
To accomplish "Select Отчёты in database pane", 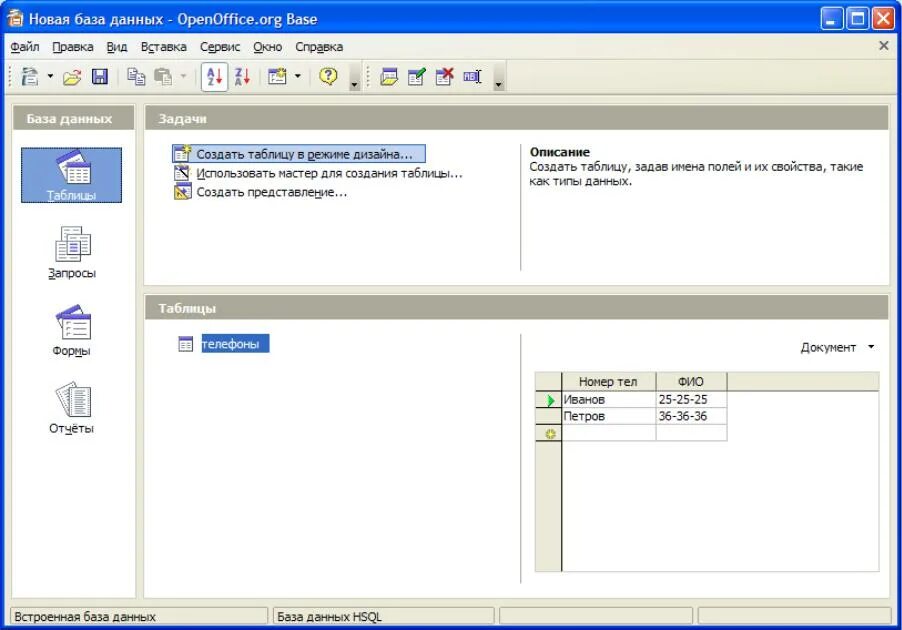I will tap(72, 408).
